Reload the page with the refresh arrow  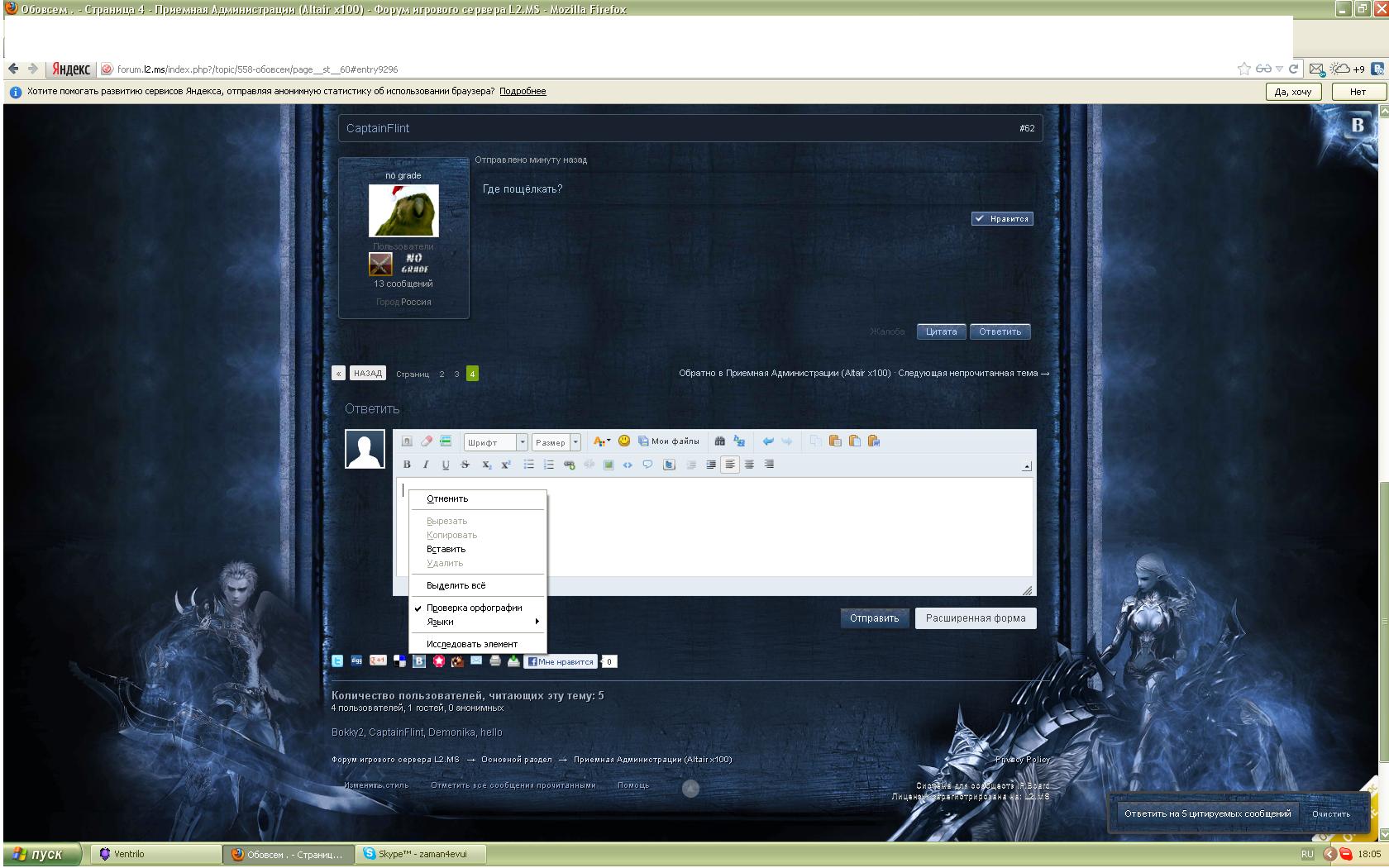1294,69
